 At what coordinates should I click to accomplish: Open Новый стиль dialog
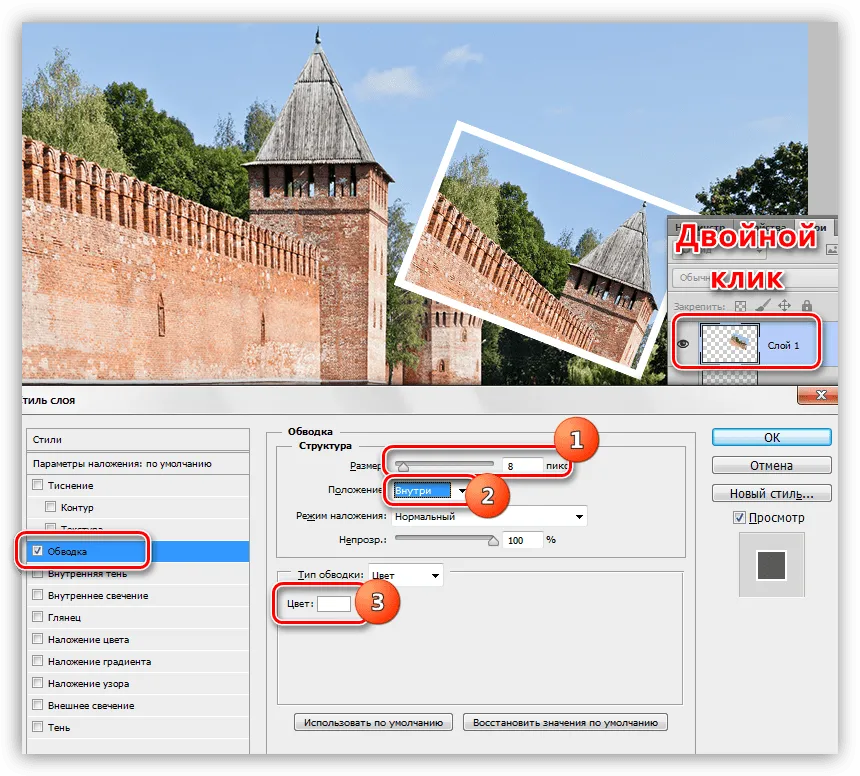(x=772, y=493)
